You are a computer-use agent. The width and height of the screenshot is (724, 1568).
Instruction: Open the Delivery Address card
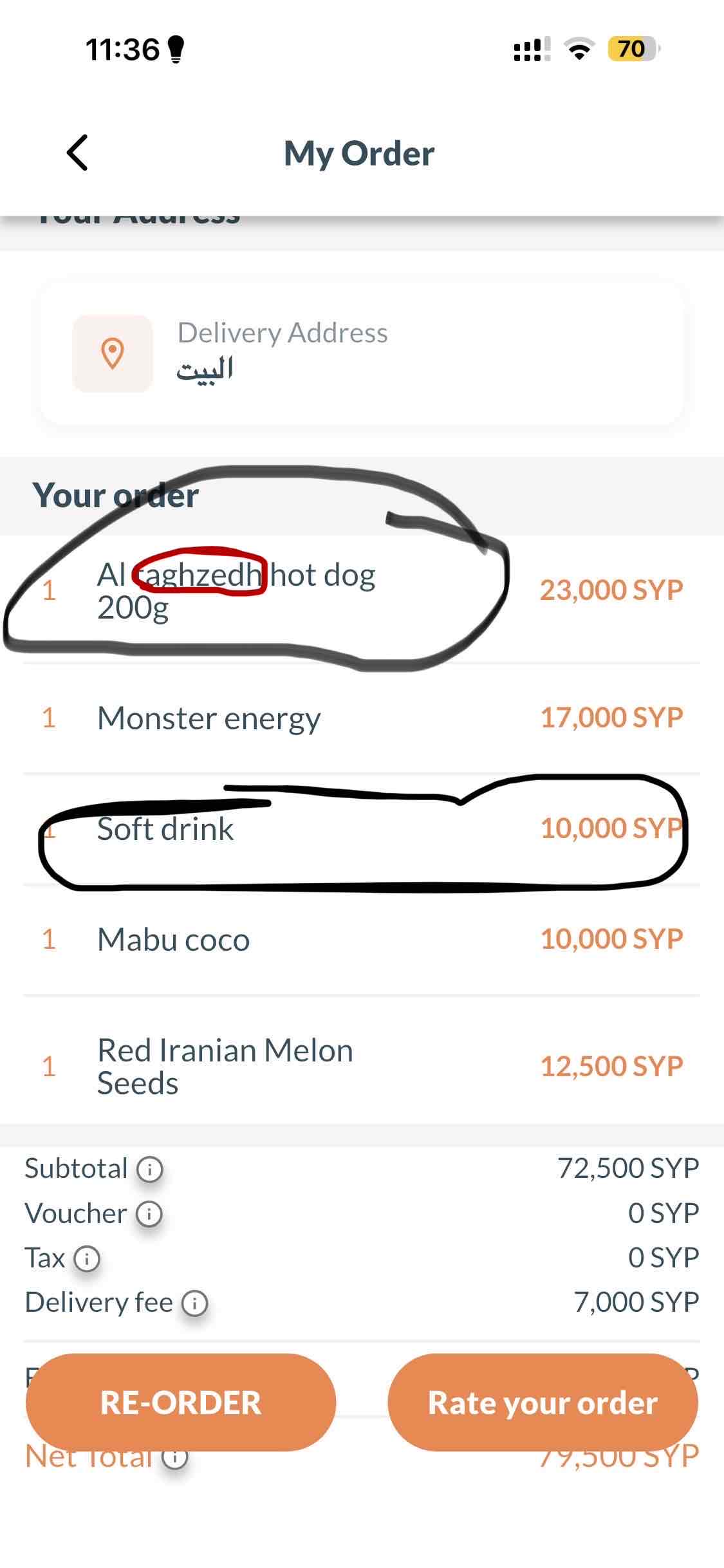pos(361,353)
